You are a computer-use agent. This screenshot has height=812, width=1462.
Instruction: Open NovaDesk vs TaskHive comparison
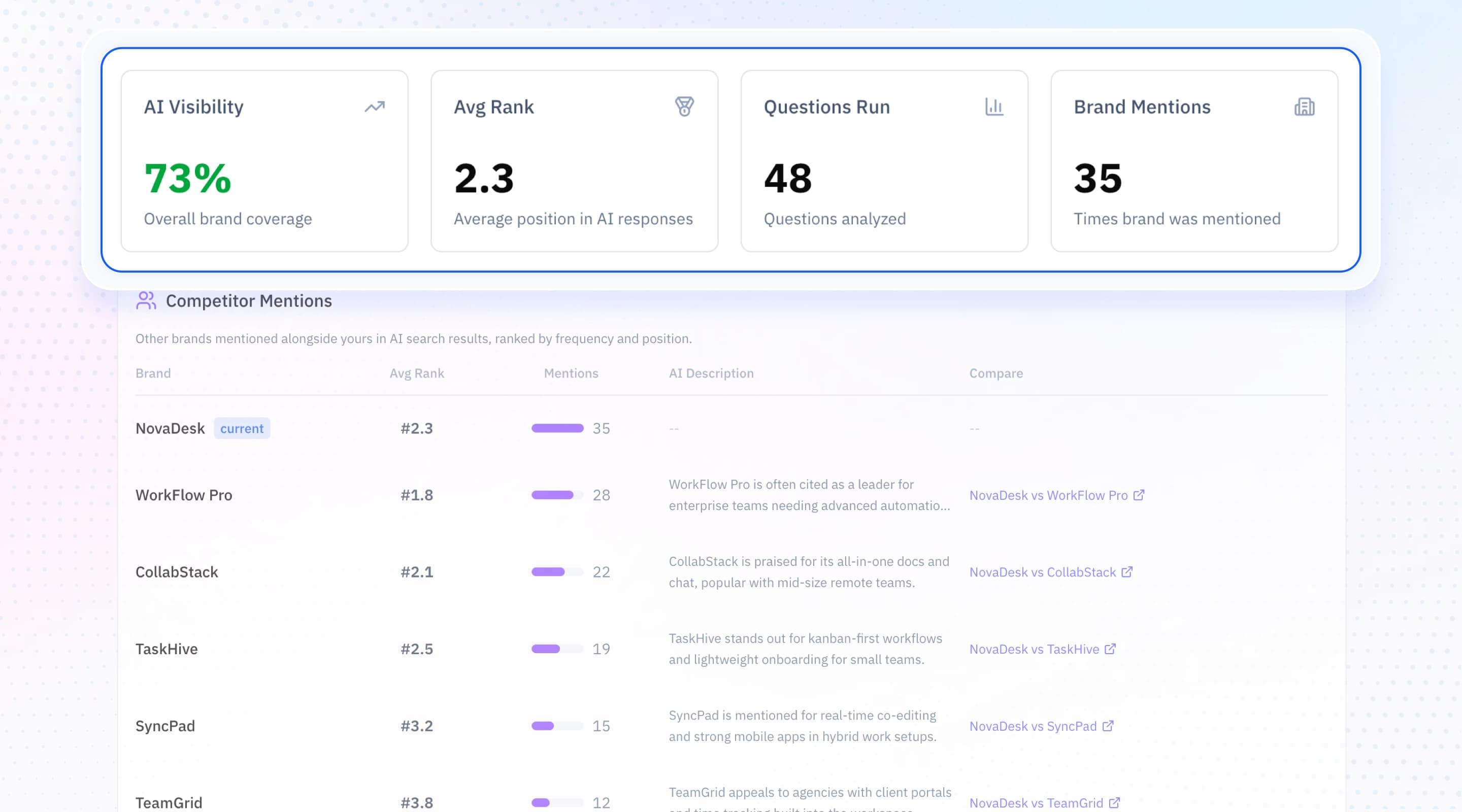pyautogui.click(x=1034, y=649)
